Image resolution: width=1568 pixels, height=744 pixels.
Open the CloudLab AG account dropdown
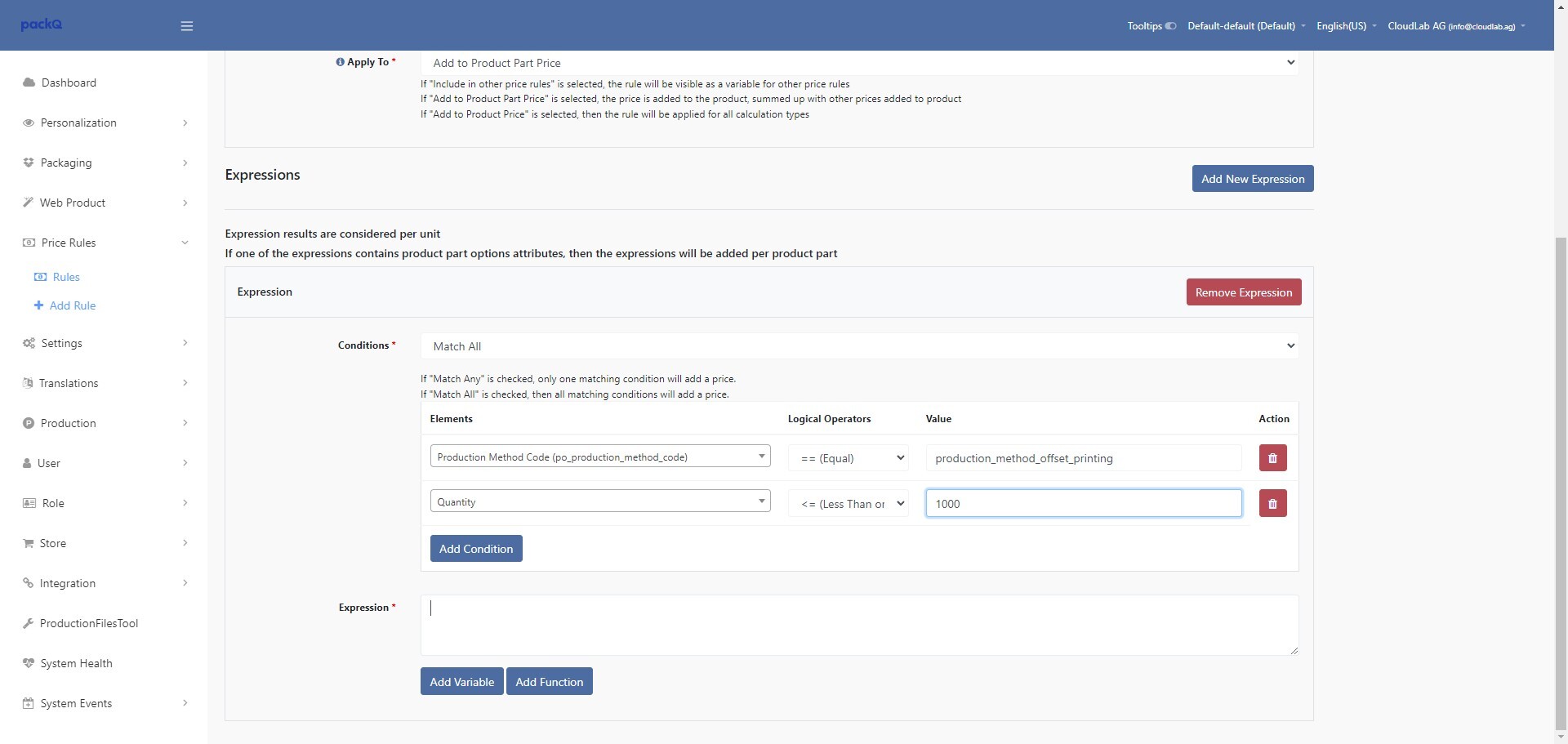[x=1456, y=26]
